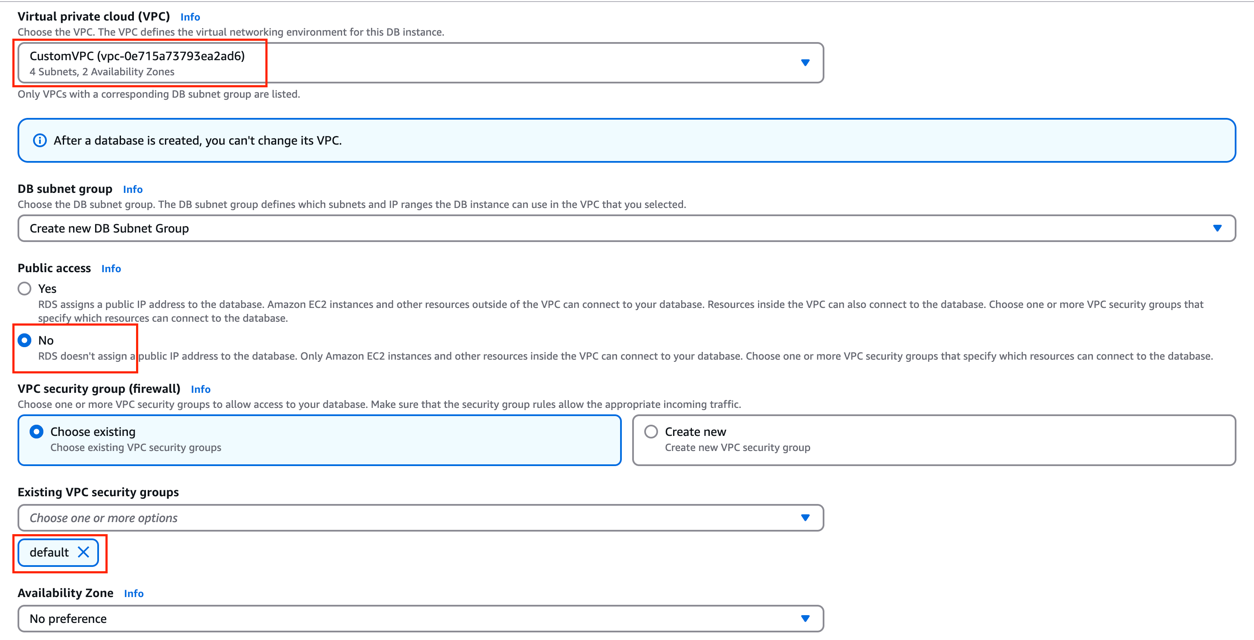Select Choose existing security group radio

tap(37, 432)
